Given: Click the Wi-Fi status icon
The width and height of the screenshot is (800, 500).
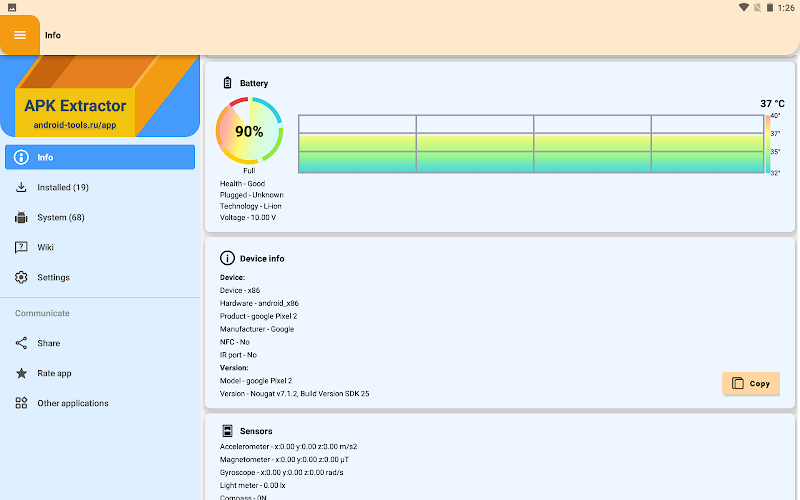Looking at the screenshot, I should [x=744, y=8].
